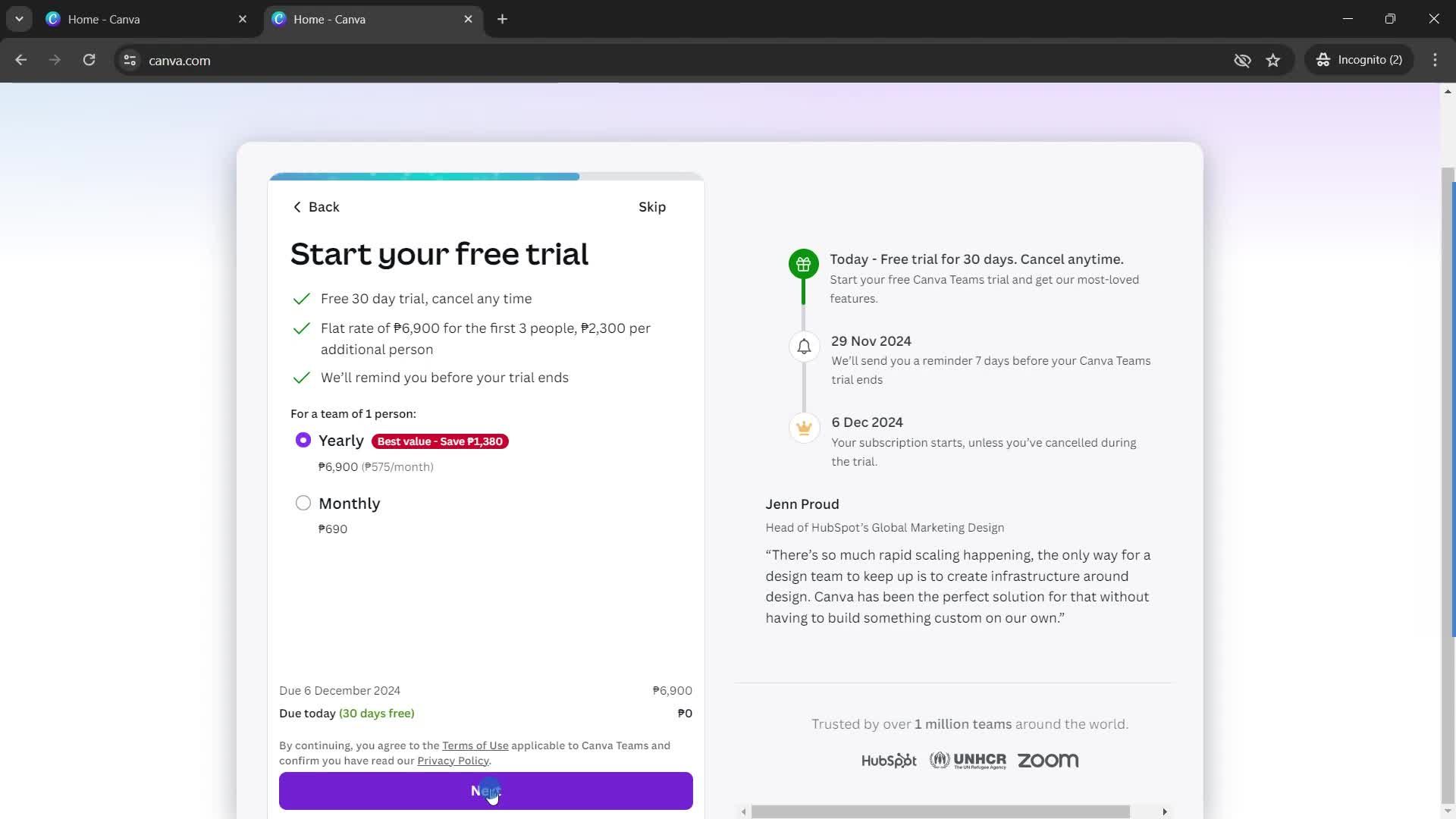
Task: Open the Chrome three-dot menu
Action: pyautogui.click(x=1435, y=60)
